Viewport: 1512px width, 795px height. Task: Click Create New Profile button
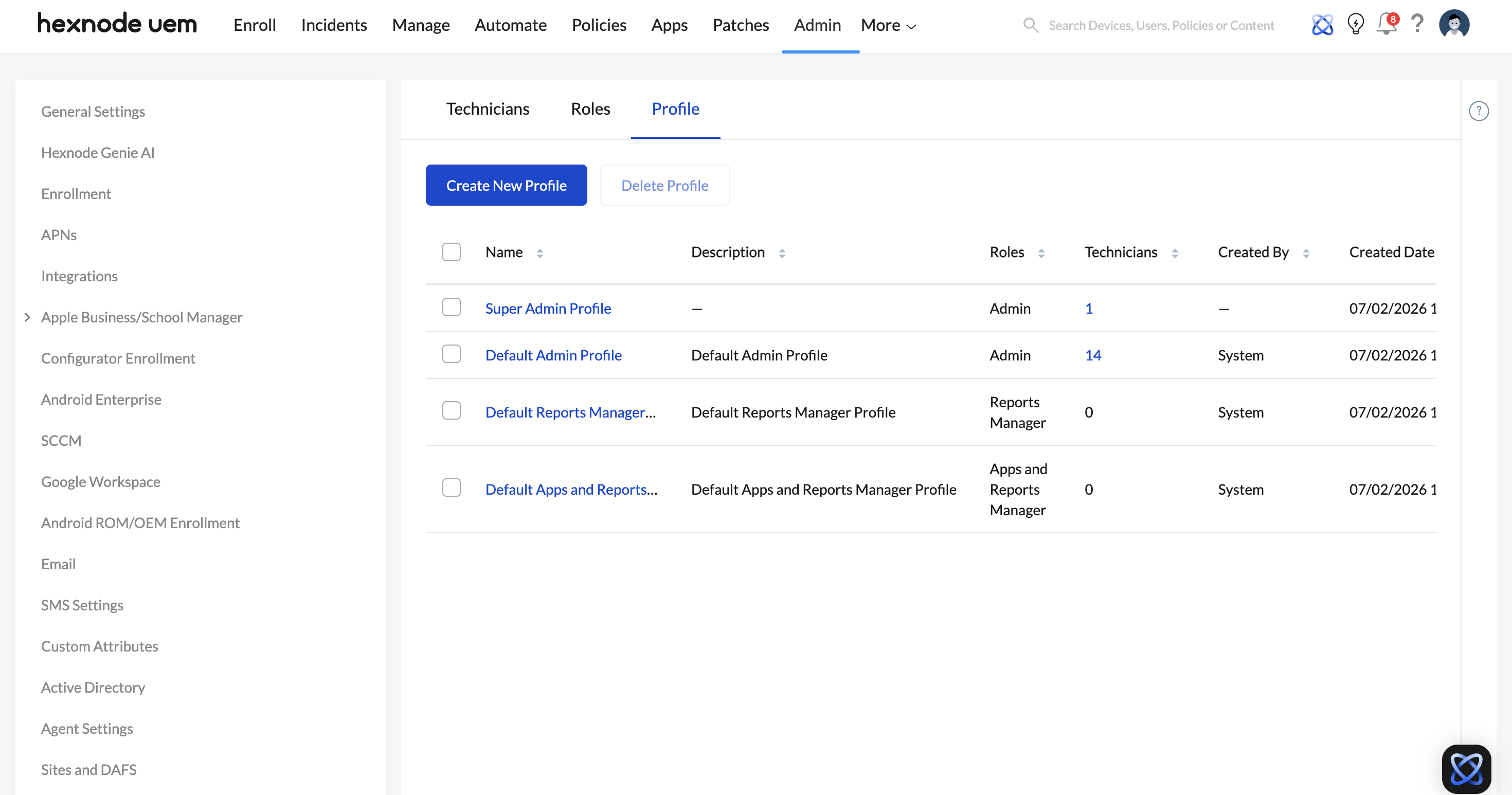point(506,185)
